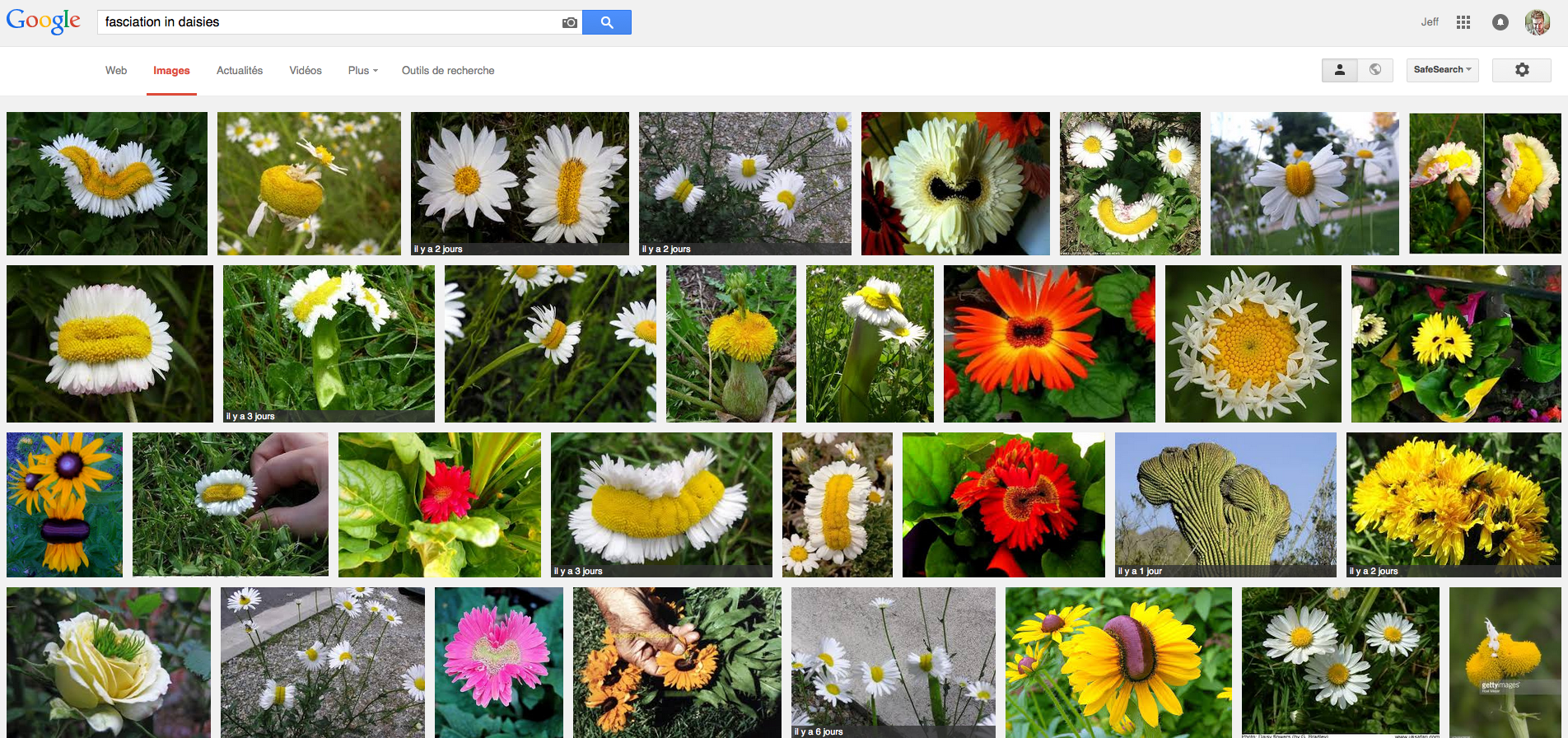
Task: Toggle personal results with person icon
Action: tap(1339, 70)
